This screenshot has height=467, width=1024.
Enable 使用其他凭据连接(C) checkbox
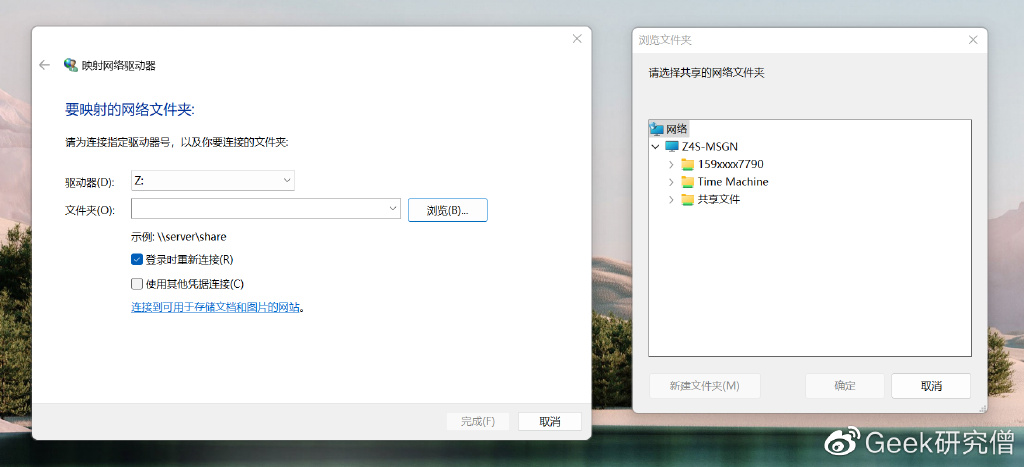coord(136,283)
